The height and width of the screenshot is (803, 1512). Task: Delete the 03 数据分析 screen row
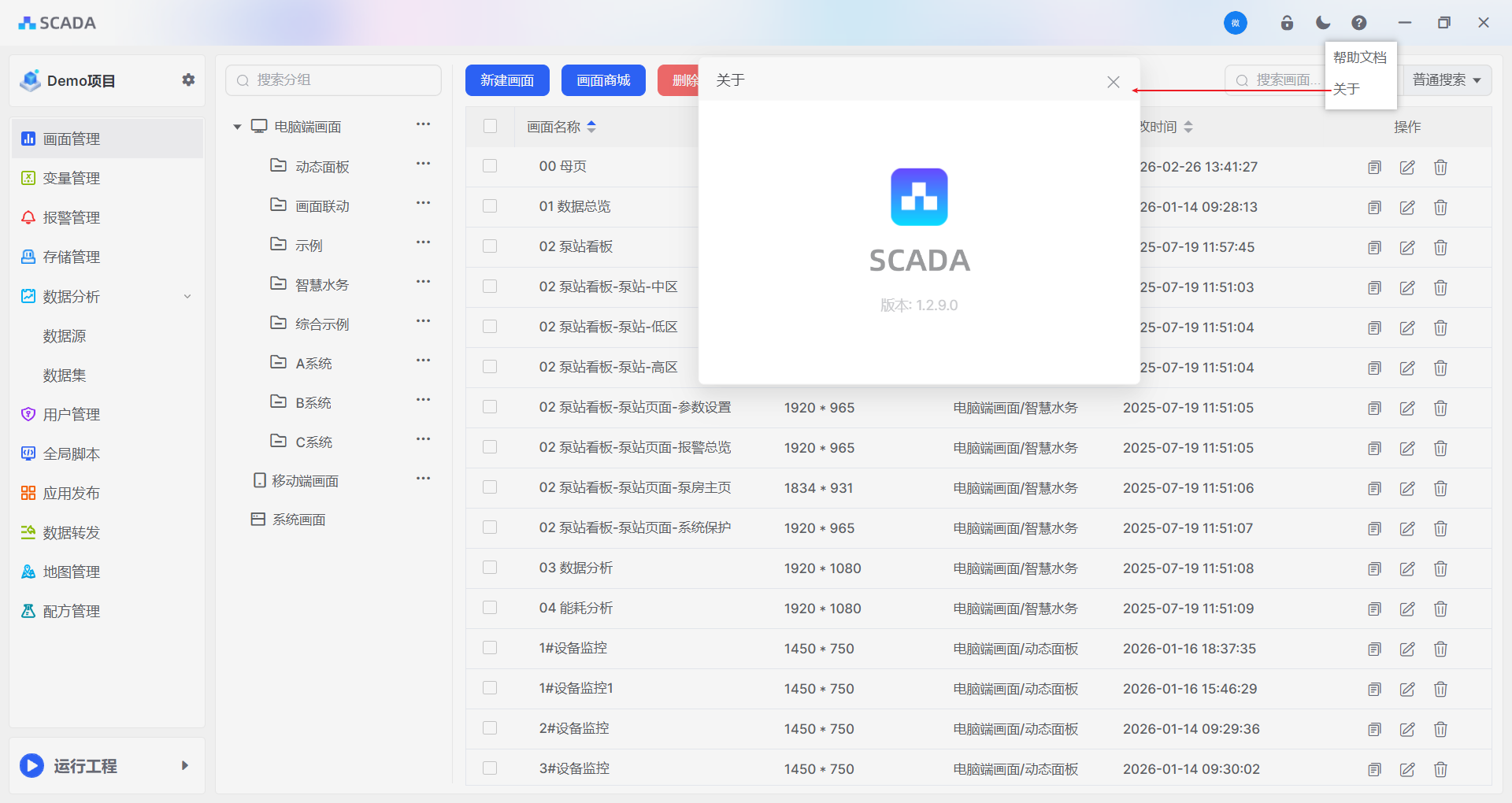1440,568
